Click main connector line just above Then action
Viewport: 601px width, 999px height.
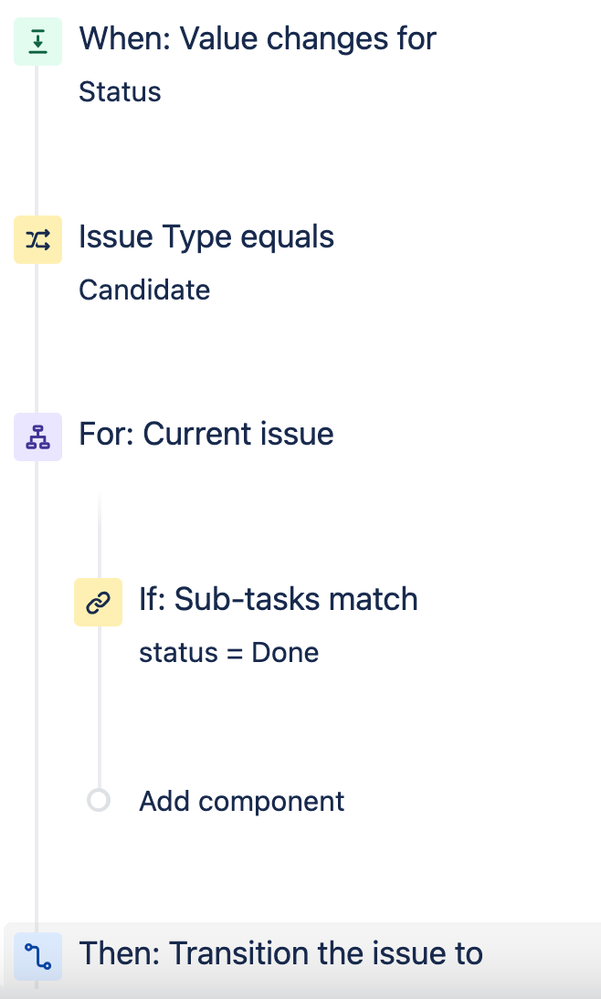coord(38,890)
